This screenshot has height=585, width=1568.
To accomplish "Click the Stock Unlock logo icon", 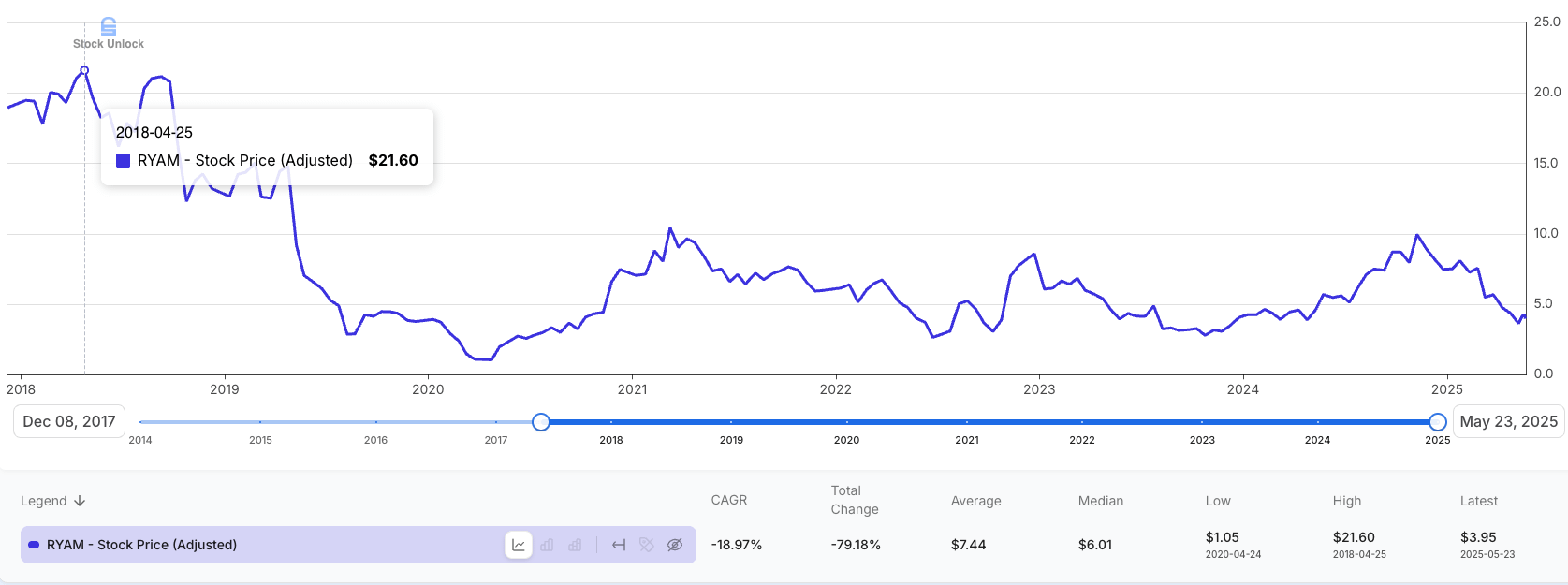I will (x=109, y=26).
